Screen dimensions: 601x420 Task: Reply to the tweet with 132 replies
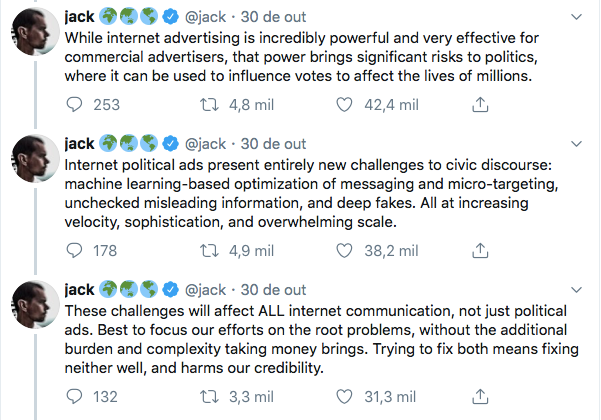[73, 397]
